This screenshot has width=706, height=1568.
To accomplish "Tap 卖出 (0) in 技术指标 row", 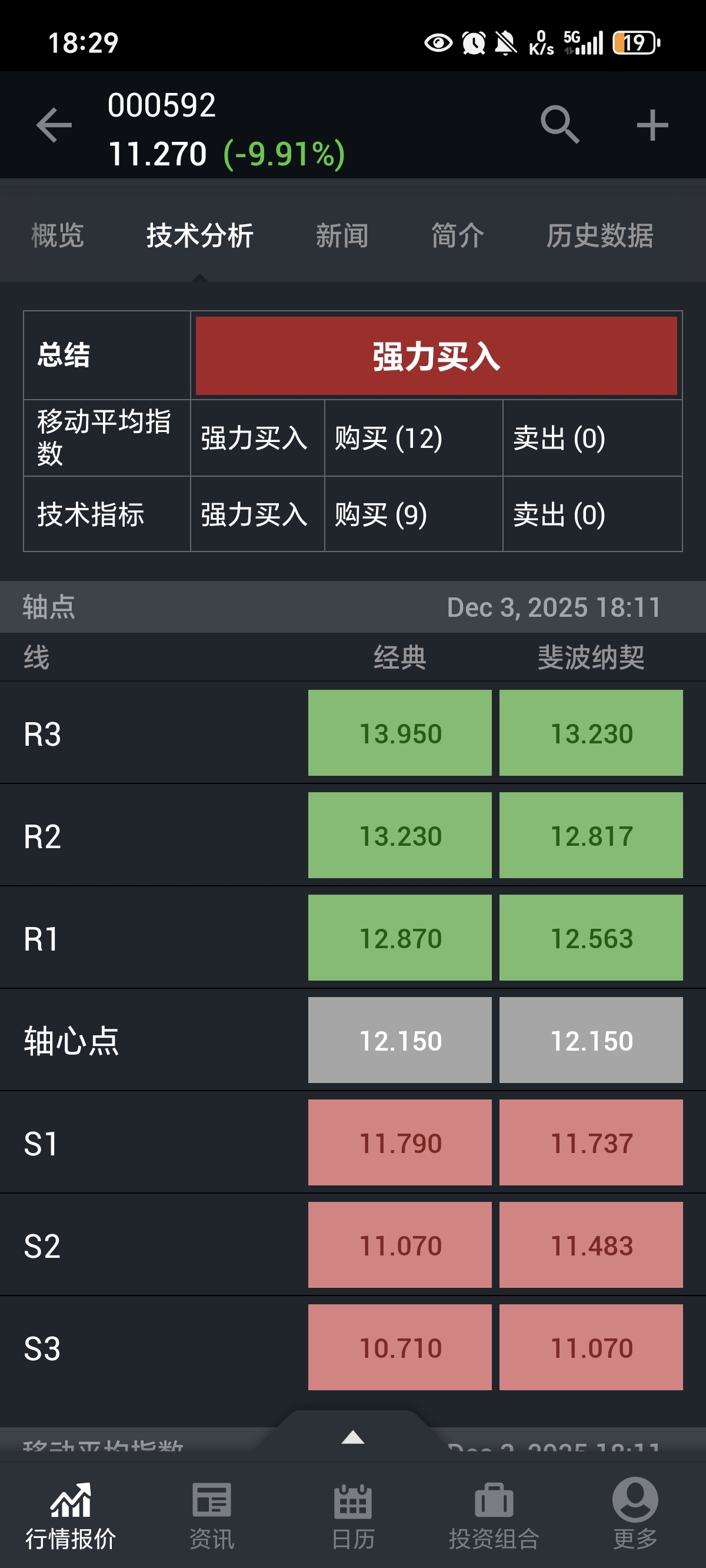I will click(592, 514).
